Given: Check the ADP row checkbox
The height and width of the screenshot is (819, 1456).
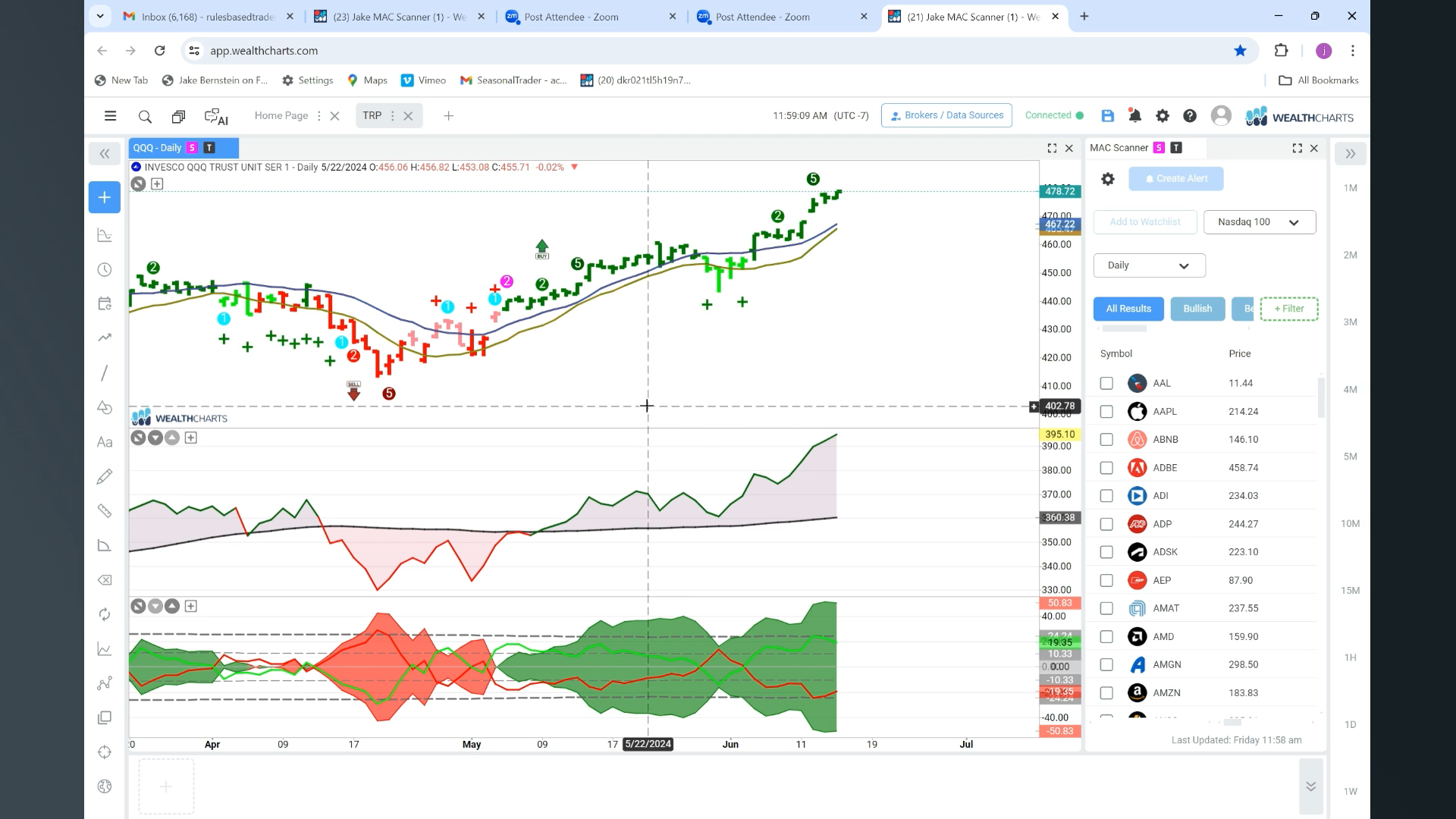Looking at the screenshot, I should [x=1106, y=524].
